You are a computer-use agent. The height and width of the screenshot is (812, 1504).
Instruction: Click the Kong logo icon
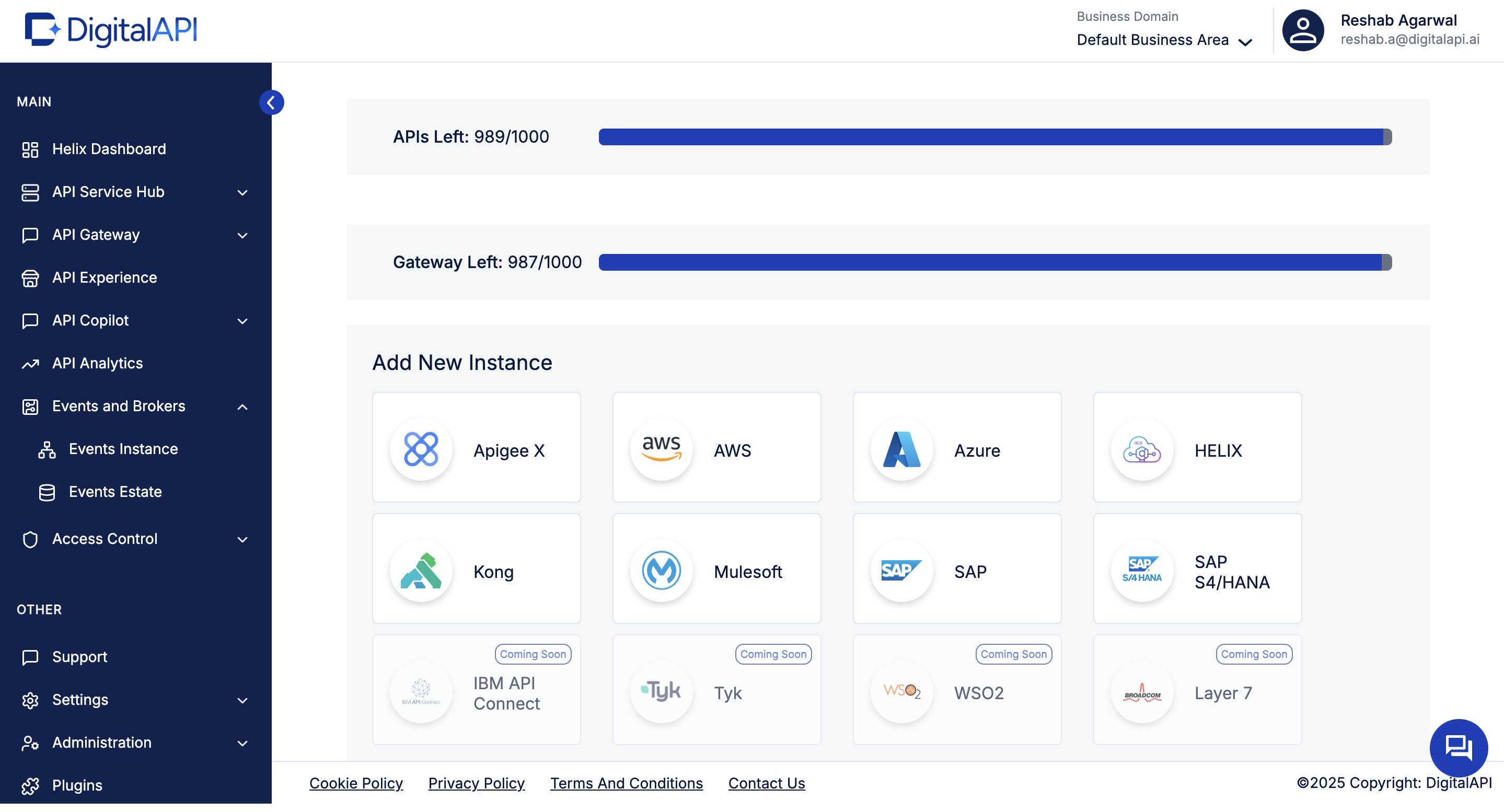point(421,572)
